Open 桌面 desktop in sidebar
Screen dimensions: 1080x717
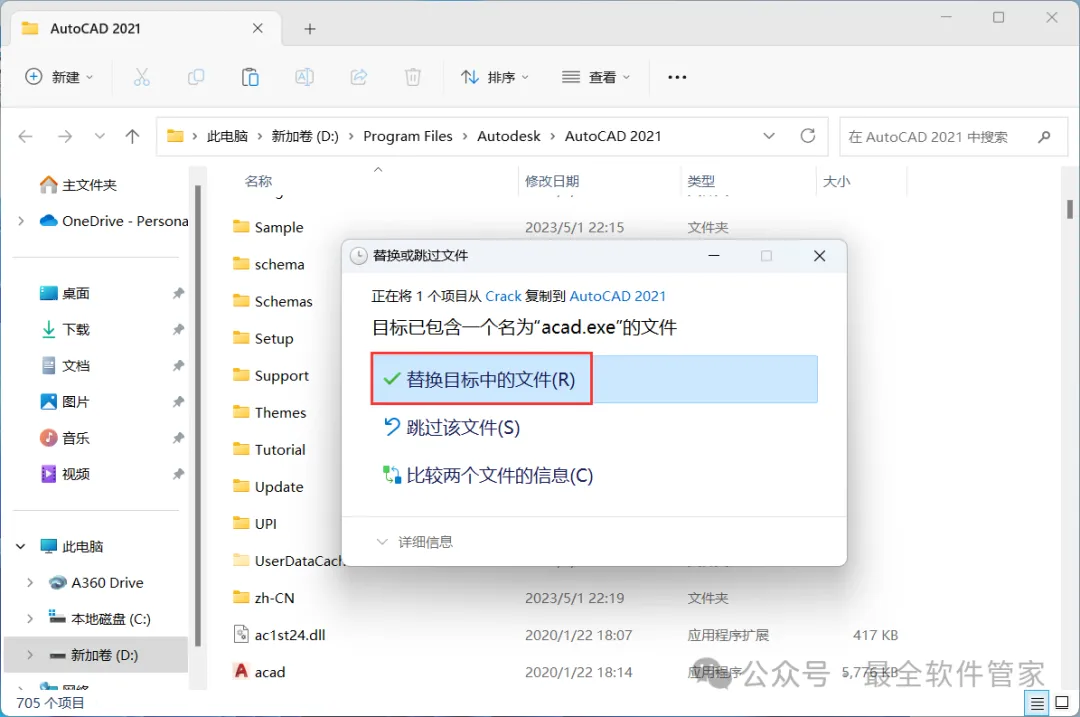65,293
